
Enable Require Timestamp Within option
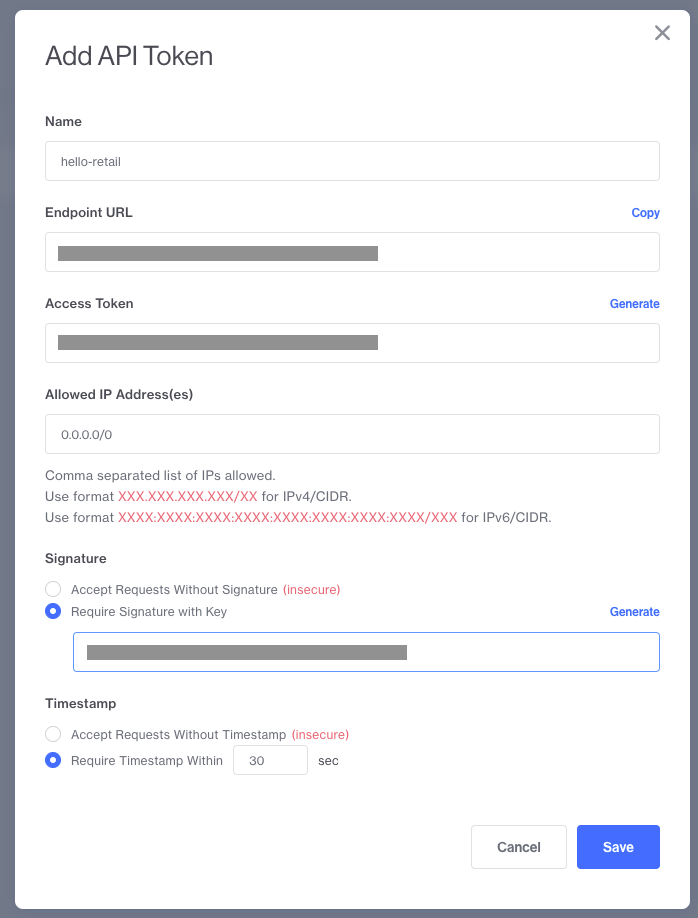pyautogui.click(x=54, y=760)
